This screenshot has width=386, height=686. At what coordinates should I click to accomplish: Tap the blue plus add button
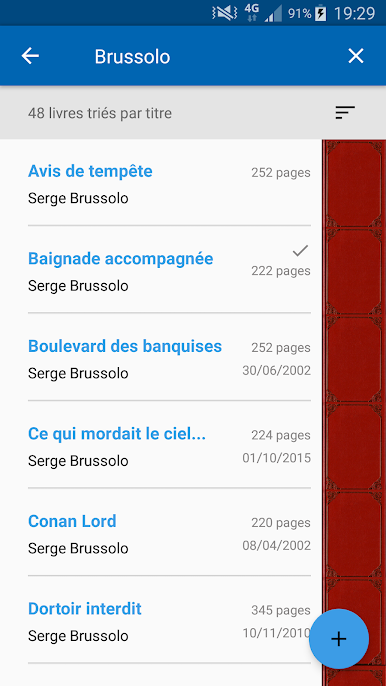pyautogui.click(x=339, y=639)
